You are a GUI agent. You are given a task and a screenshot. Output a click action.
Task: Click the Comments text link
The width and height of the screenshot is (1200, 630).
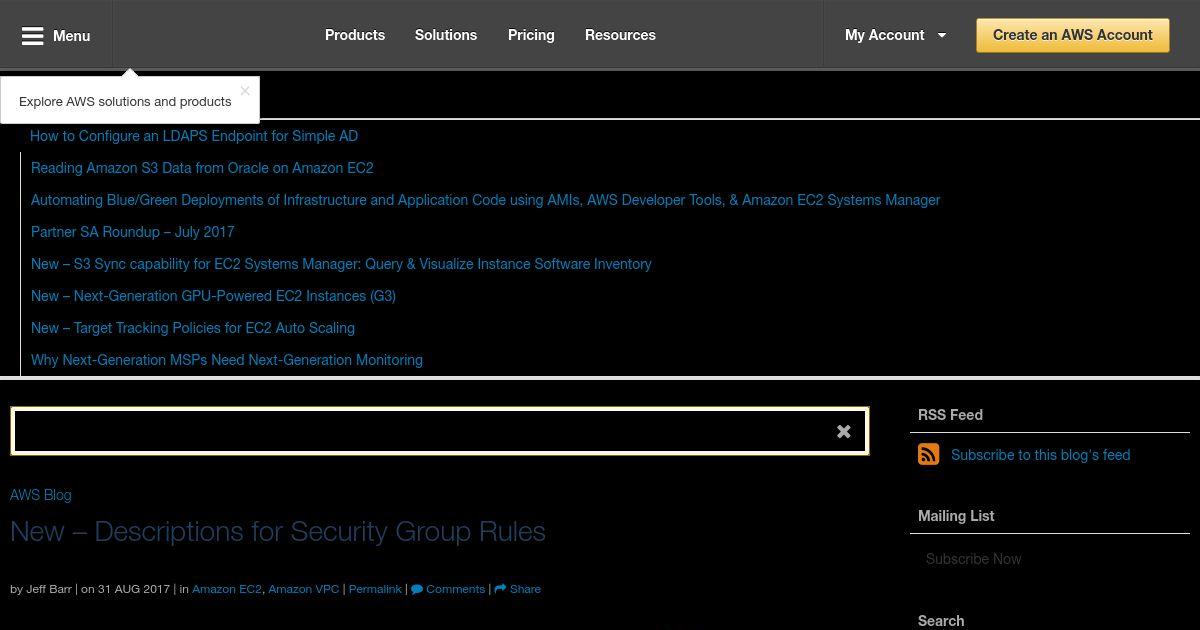click(456, 589)
